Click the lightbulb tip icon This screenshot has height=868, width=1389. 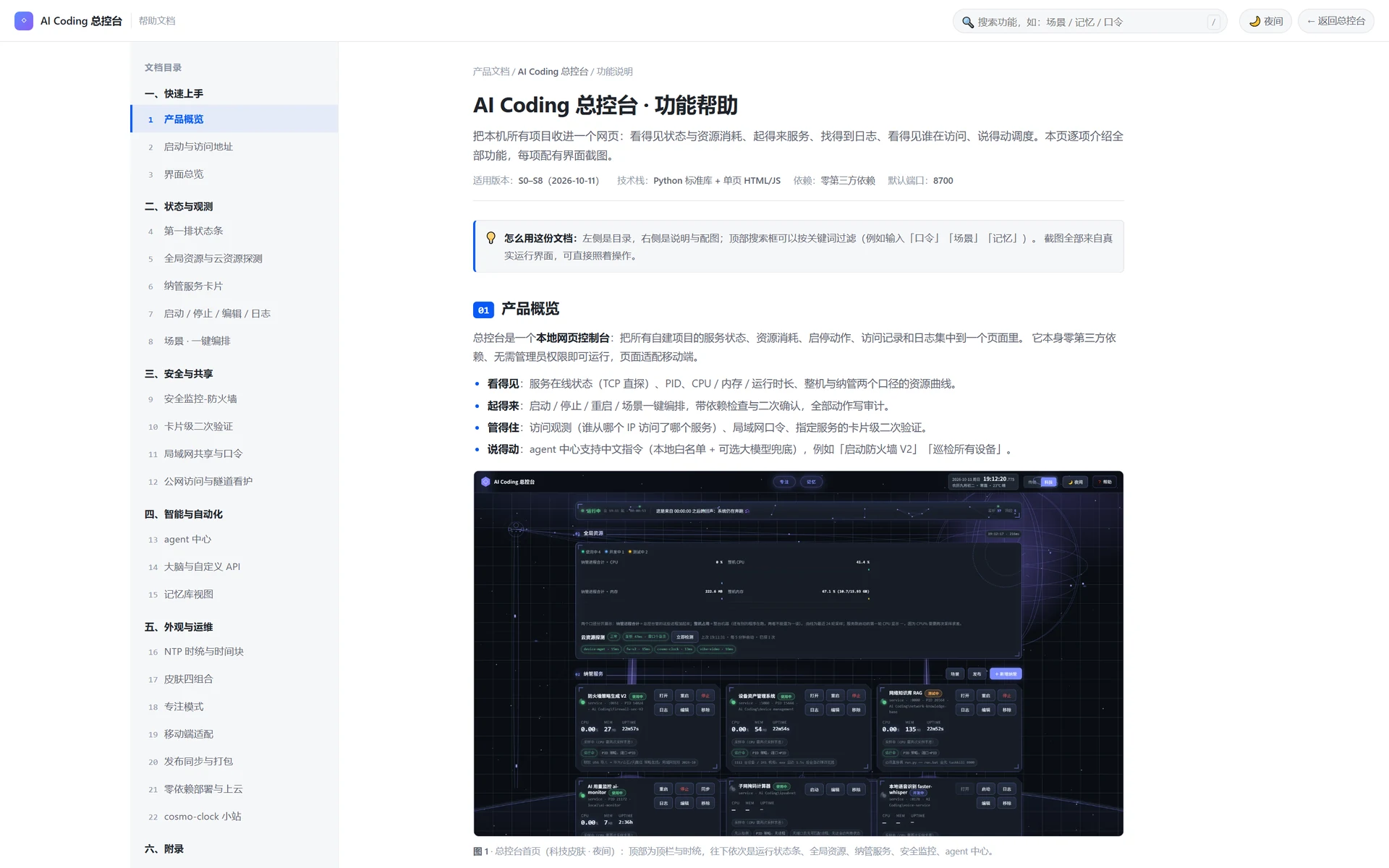[x=491, y=238]
